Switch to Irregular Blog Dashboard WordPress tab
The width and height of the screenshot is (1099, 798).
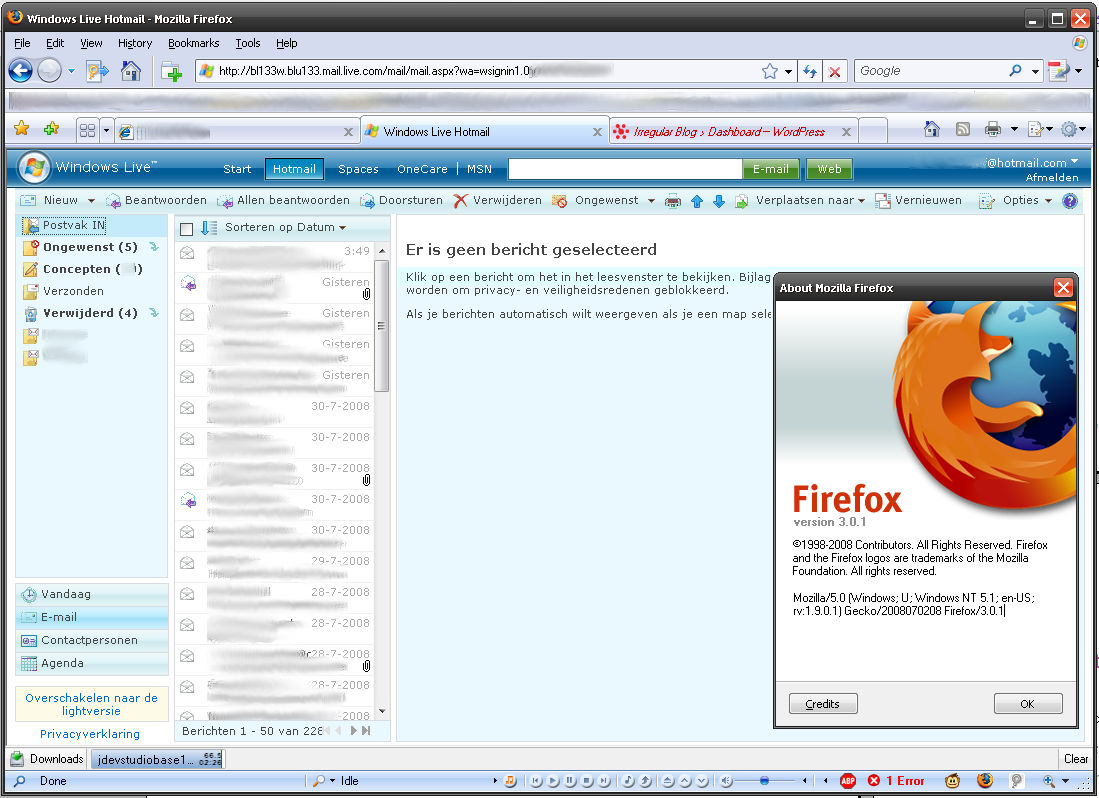[732, 132]
